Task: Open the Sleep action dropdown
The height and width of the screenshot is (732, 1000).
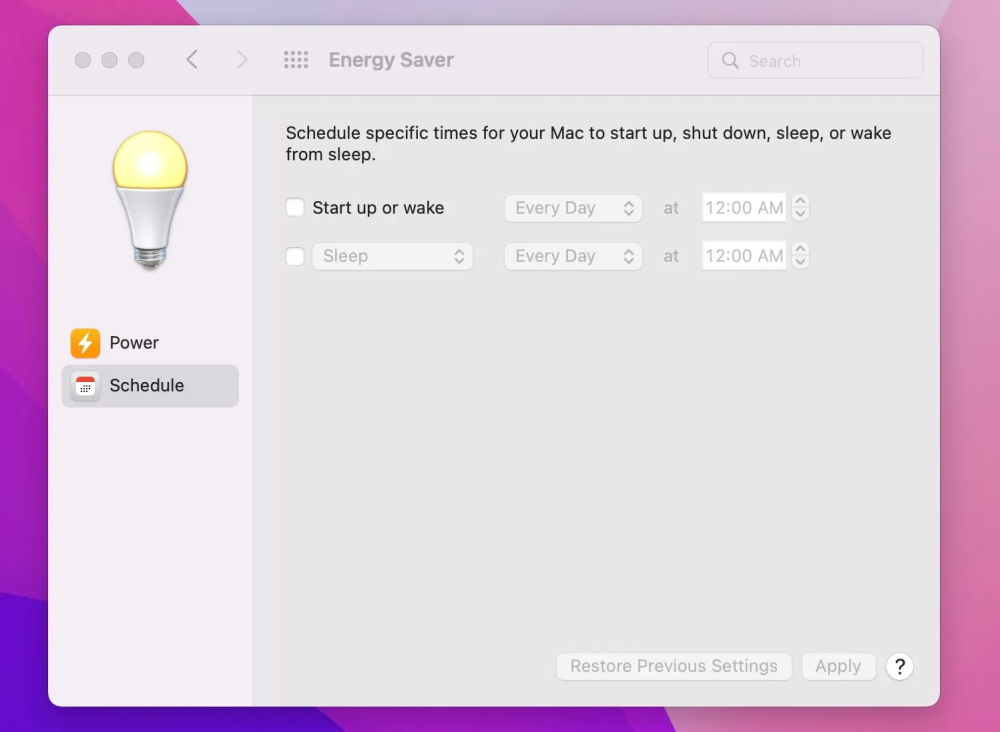Action: point(392,256)
